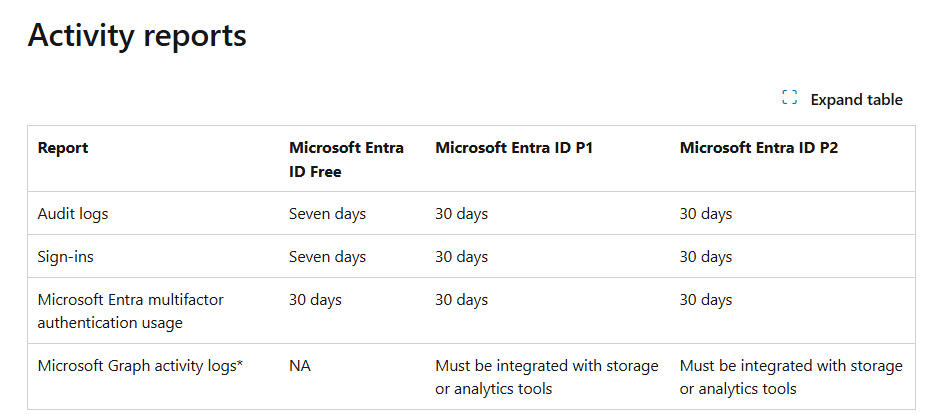Click Seven days in Audit logs row
932x414 pixels.
point(328,214)
